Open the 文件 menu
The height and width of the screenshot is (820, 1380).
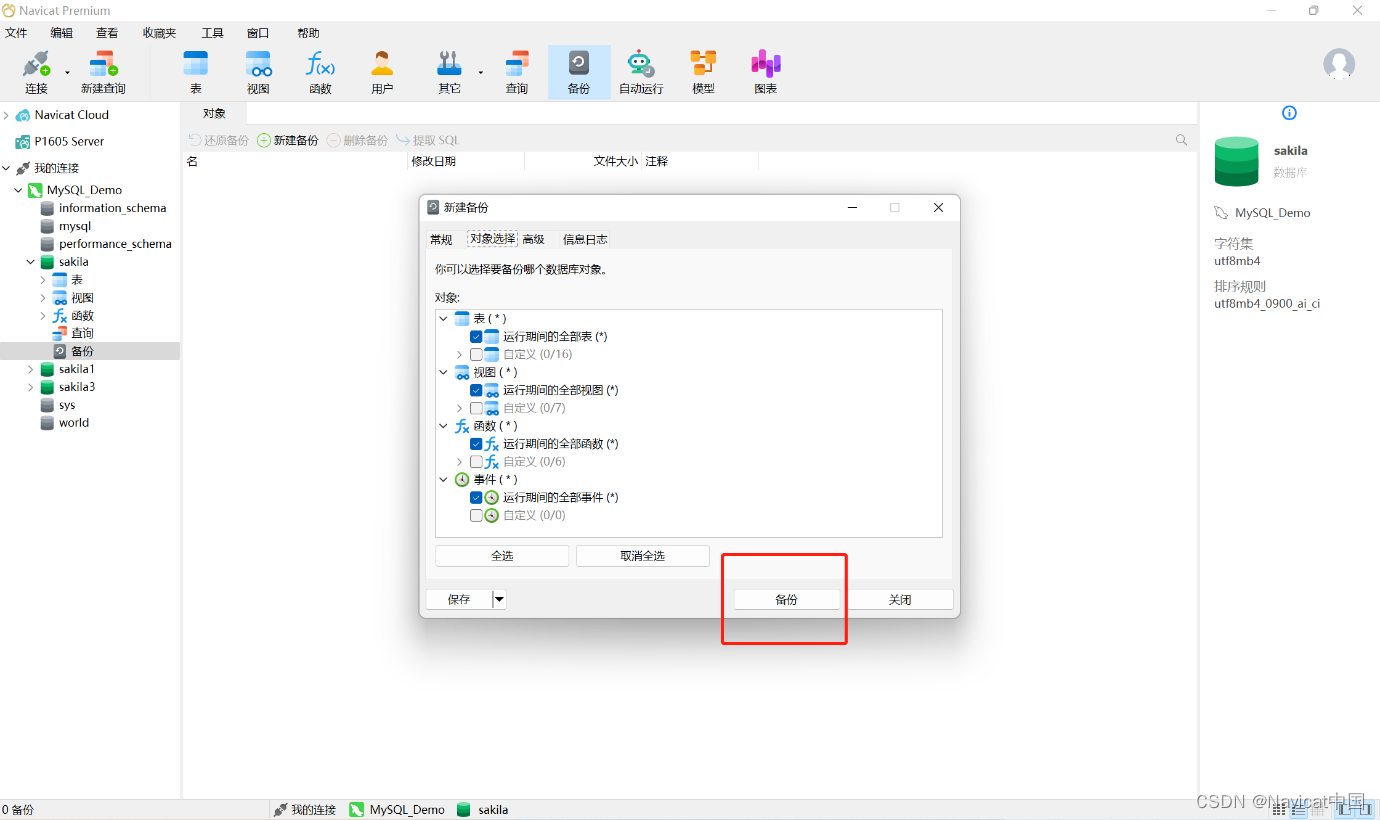coord(16,33)
